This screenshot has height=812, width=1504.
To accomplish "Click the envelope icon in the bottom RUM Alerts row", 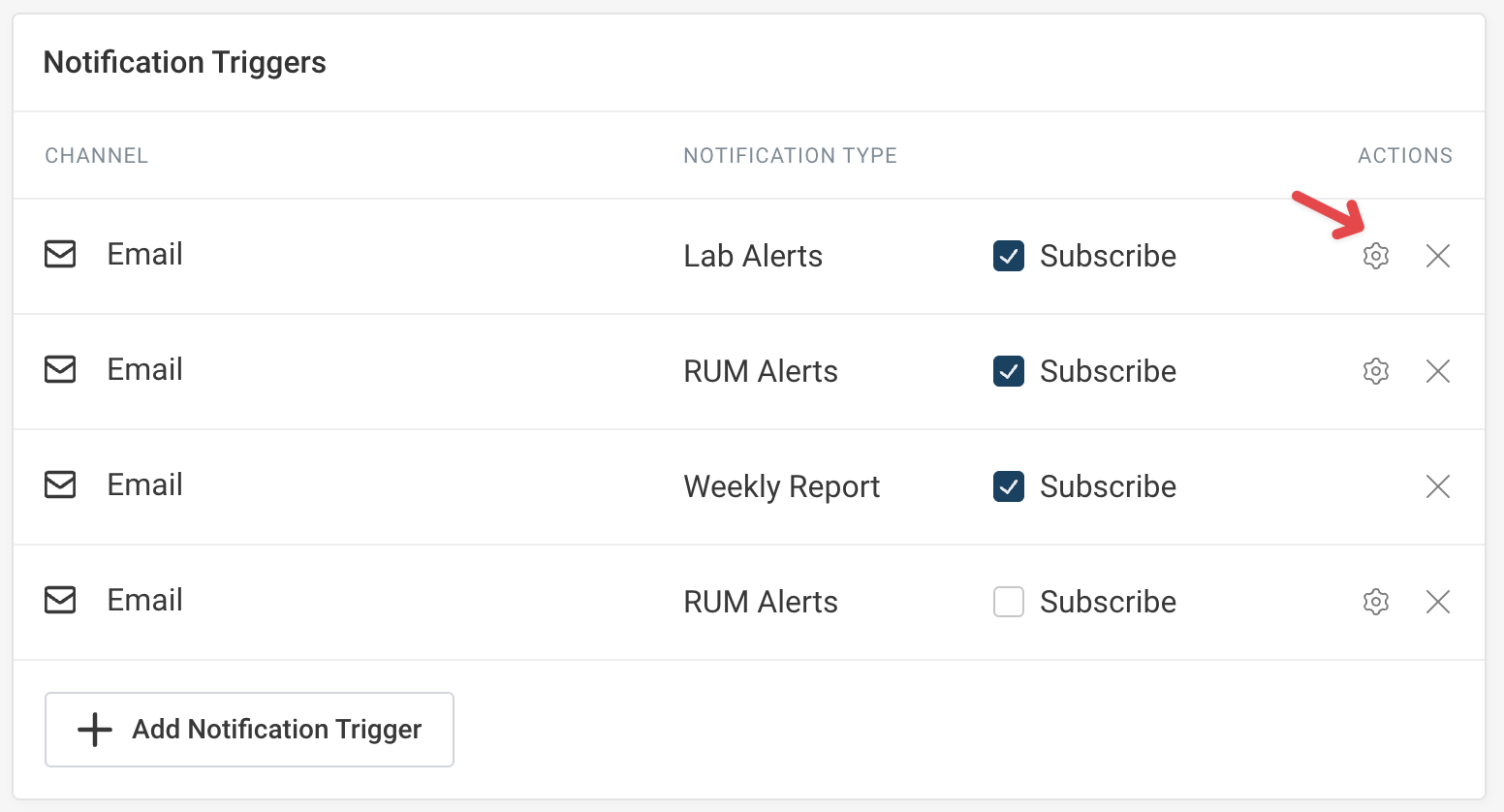I will pos(60,600).
